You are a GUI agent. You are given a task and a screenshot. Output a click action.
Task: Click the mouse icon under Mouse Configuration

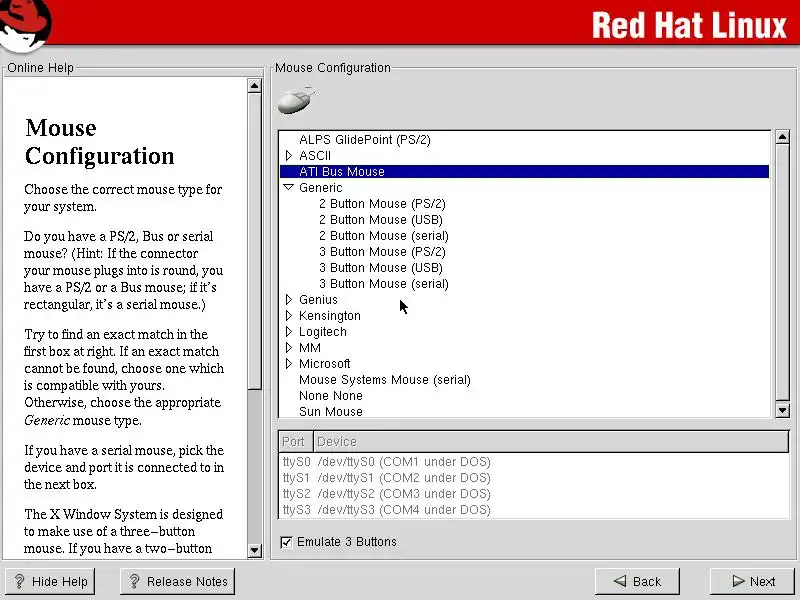click(x=296, y=100)
